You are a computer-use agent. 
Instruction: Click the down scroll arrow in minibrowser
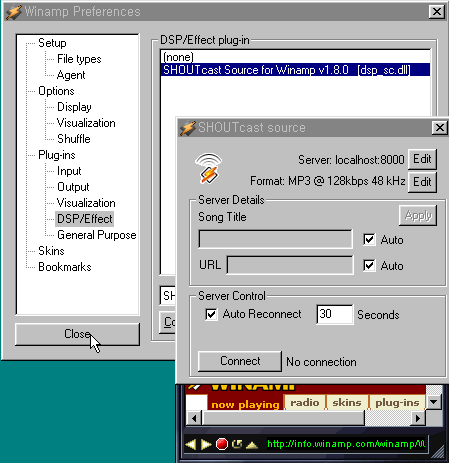point(434,402)
